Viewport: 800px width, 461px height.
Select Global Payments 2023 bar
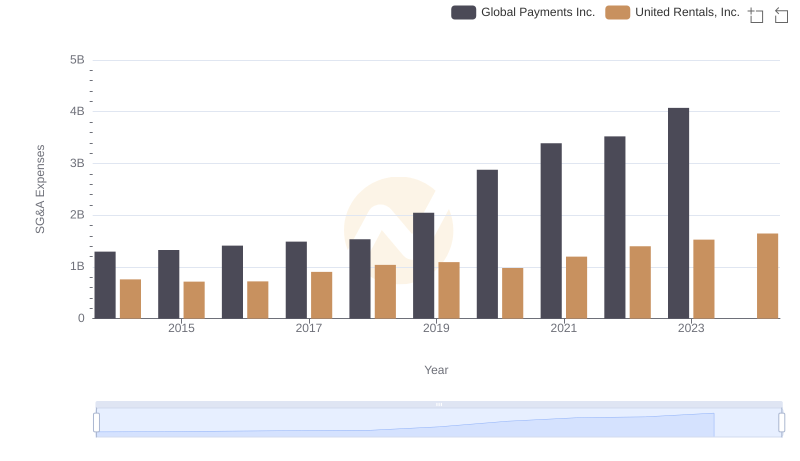click(678, 213)
